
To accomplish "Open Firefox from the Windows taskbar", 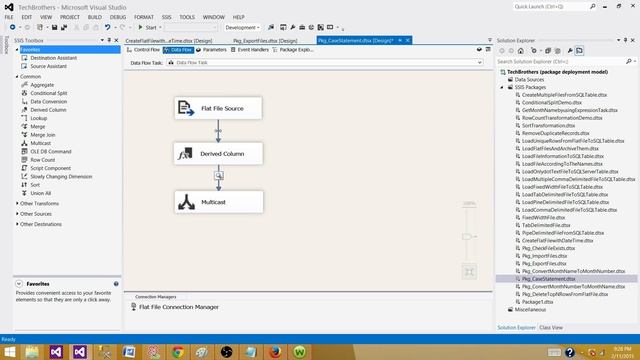I will click(x=276, y=352).
